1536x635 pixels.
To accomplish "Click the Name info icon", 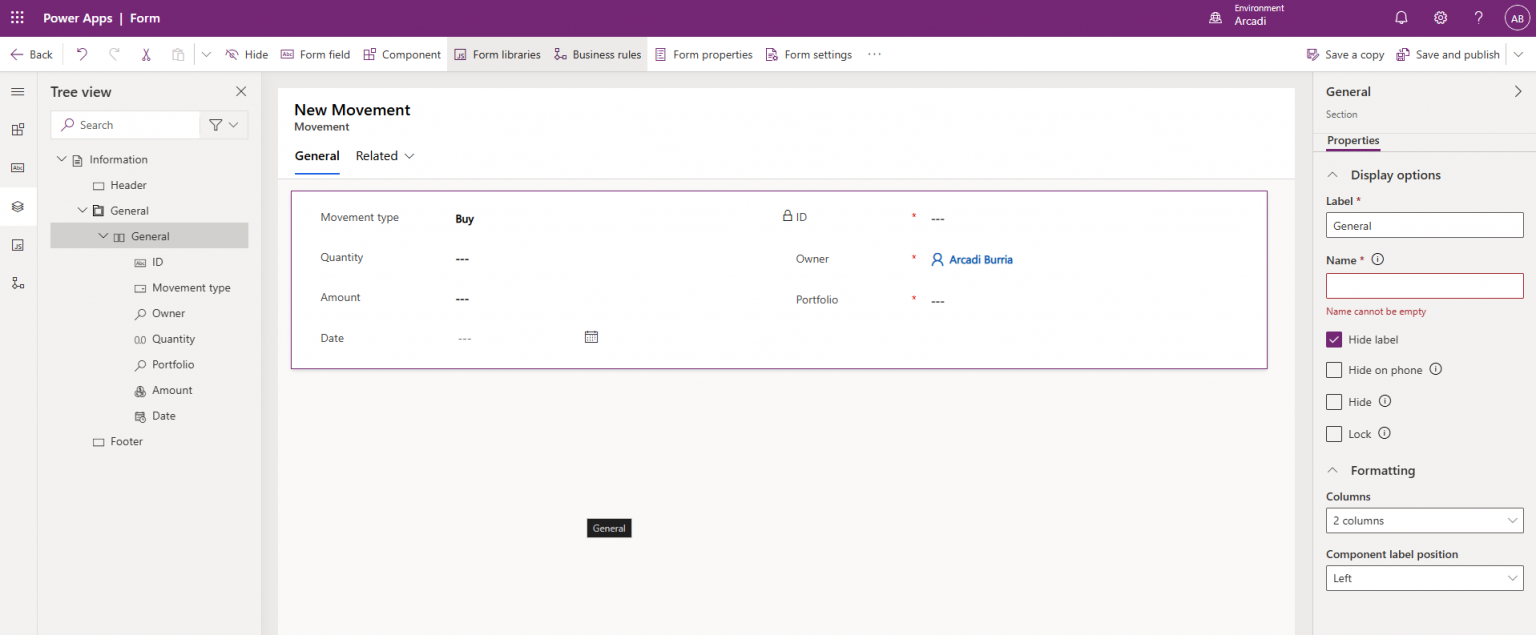I will 1378,260.
